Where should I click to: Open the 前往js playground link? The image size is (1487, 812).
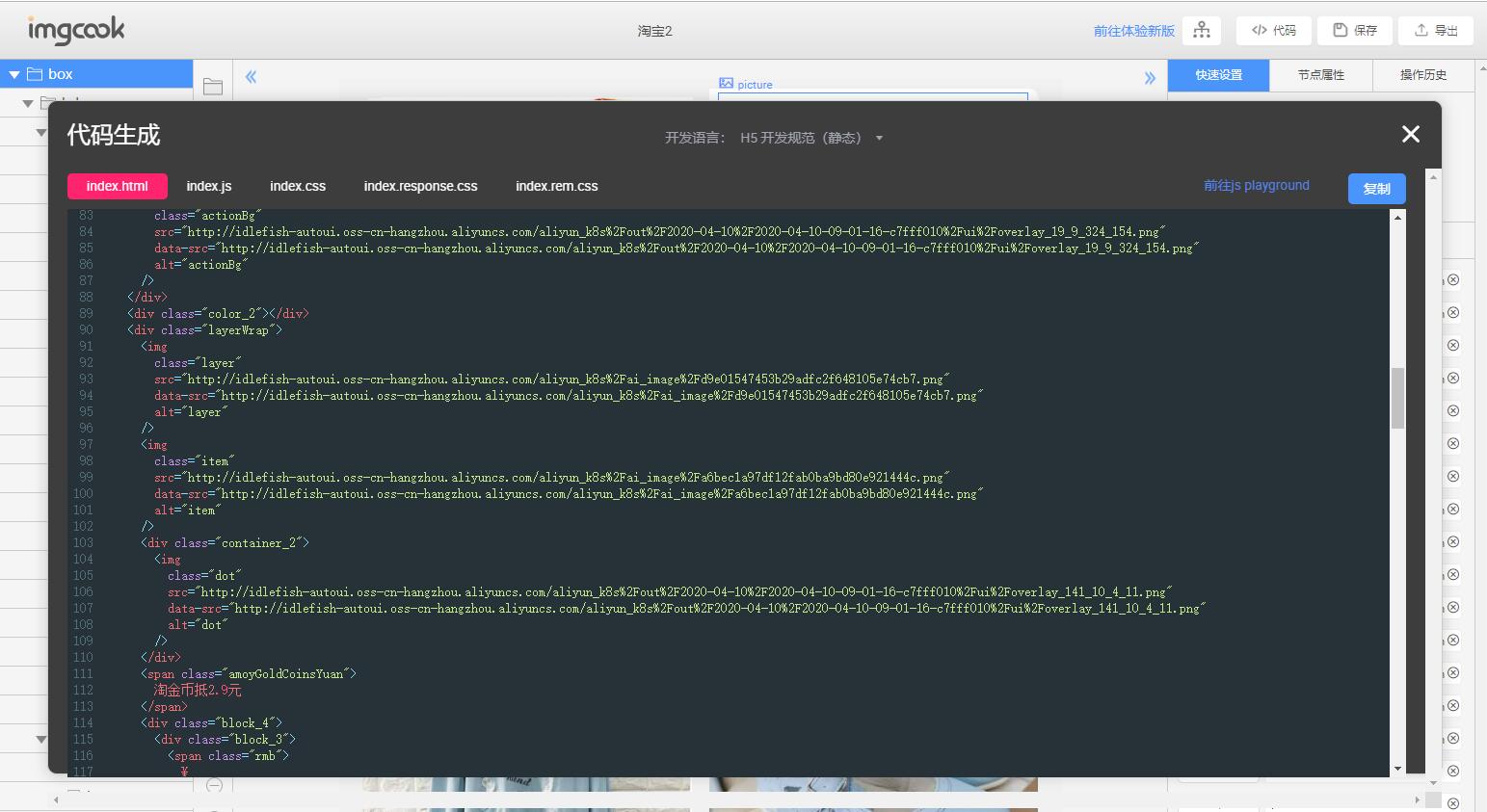tap(1257, 185)
